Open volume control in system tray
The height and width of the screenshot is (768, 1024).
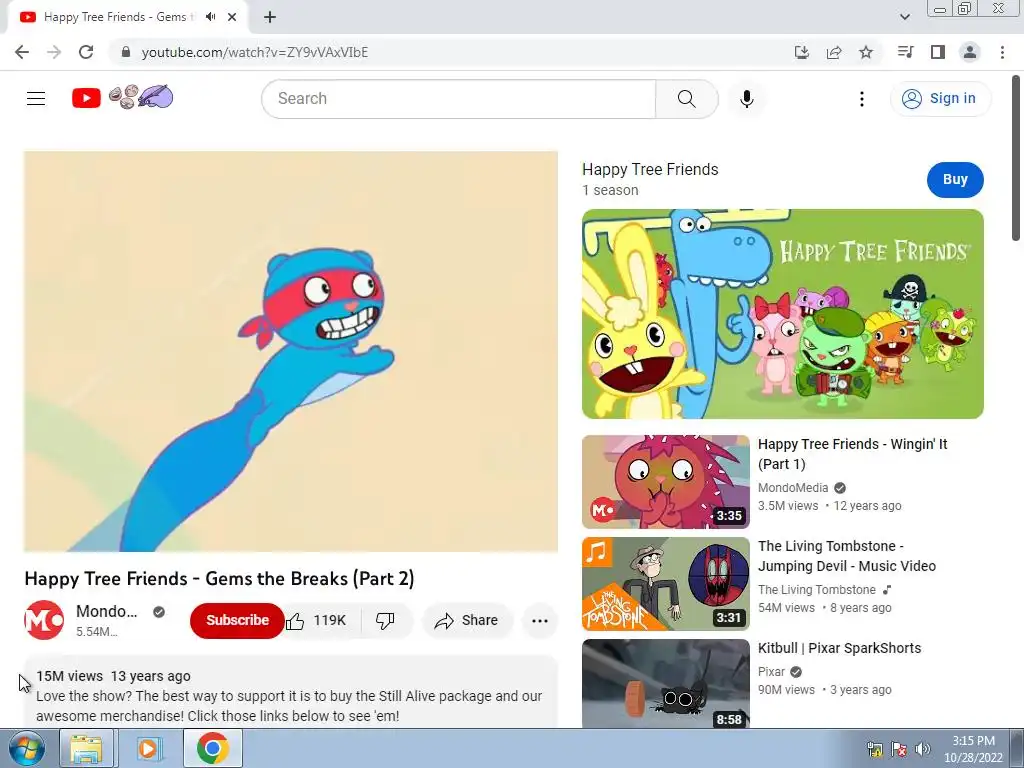click(923, 749)
